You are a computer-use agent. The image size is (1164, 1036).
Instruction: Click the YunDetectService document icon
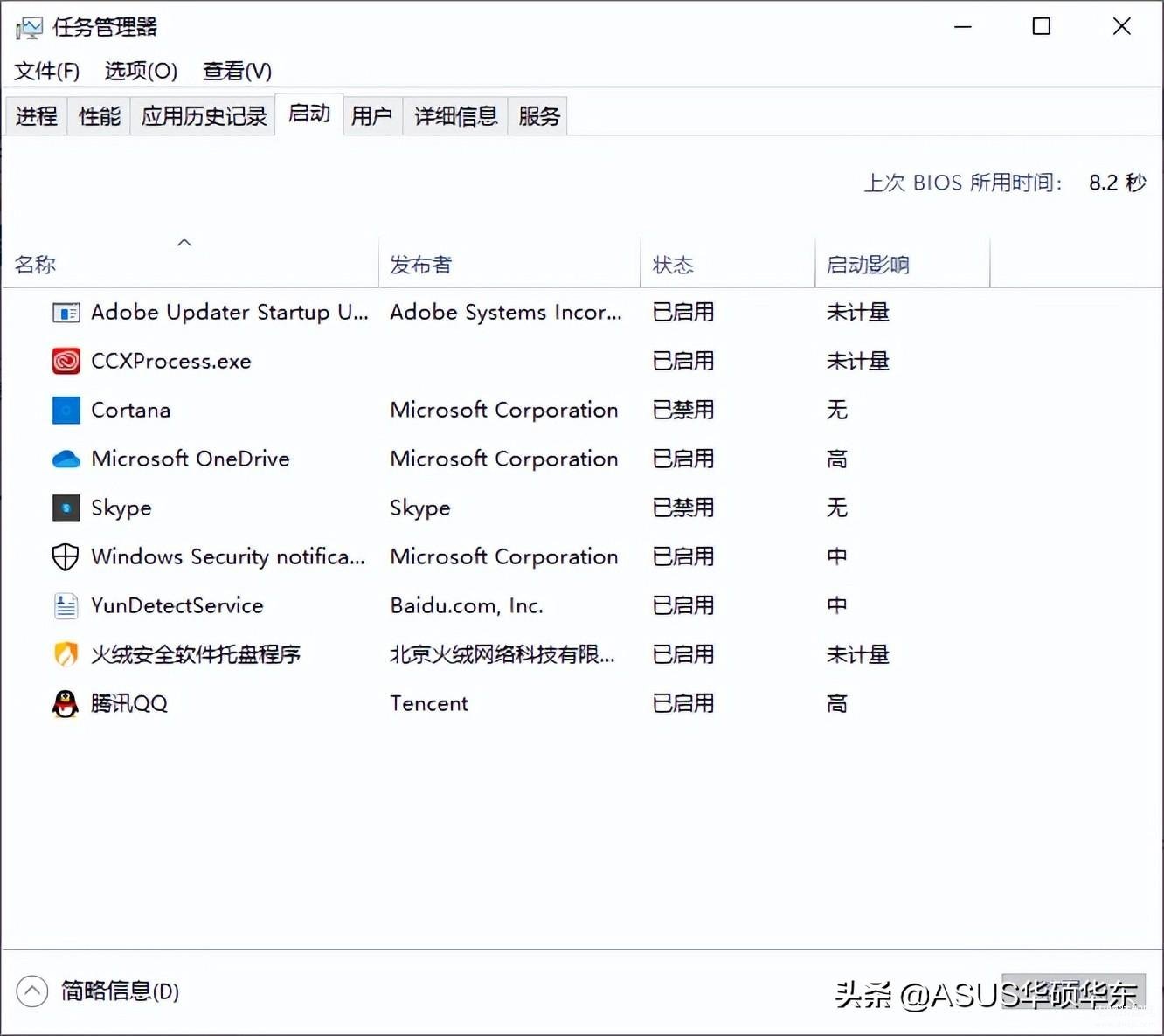[x=66, y=605]
